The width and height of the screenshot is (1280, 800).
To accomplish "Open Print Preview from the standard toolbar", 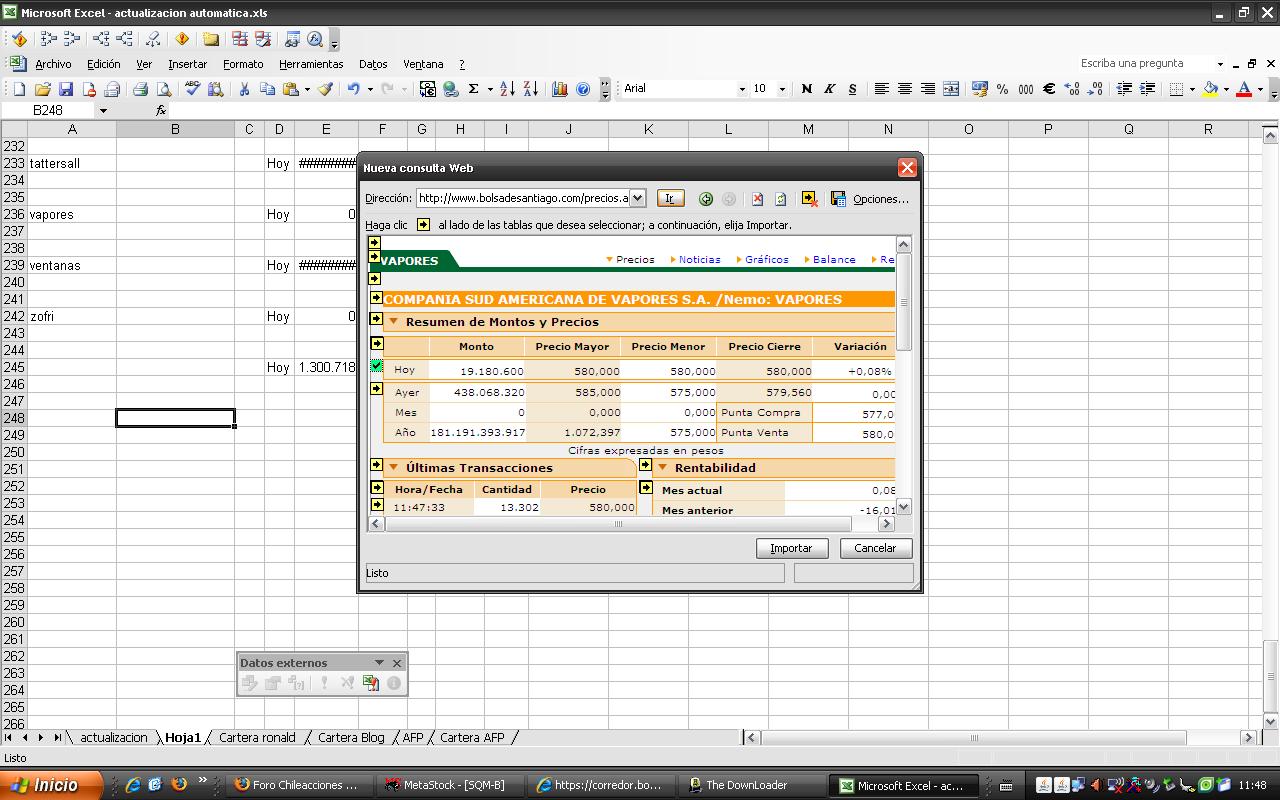I will (x=164, y=89).
